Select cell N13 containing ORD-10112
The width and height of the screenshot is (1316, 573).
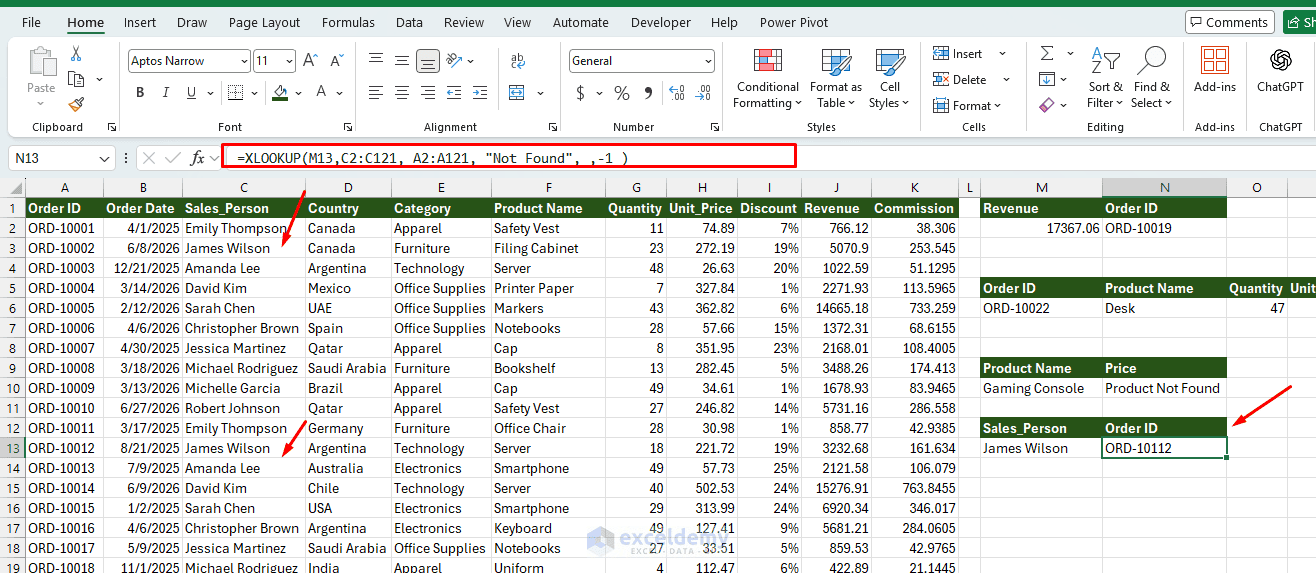click(1164, 448)
